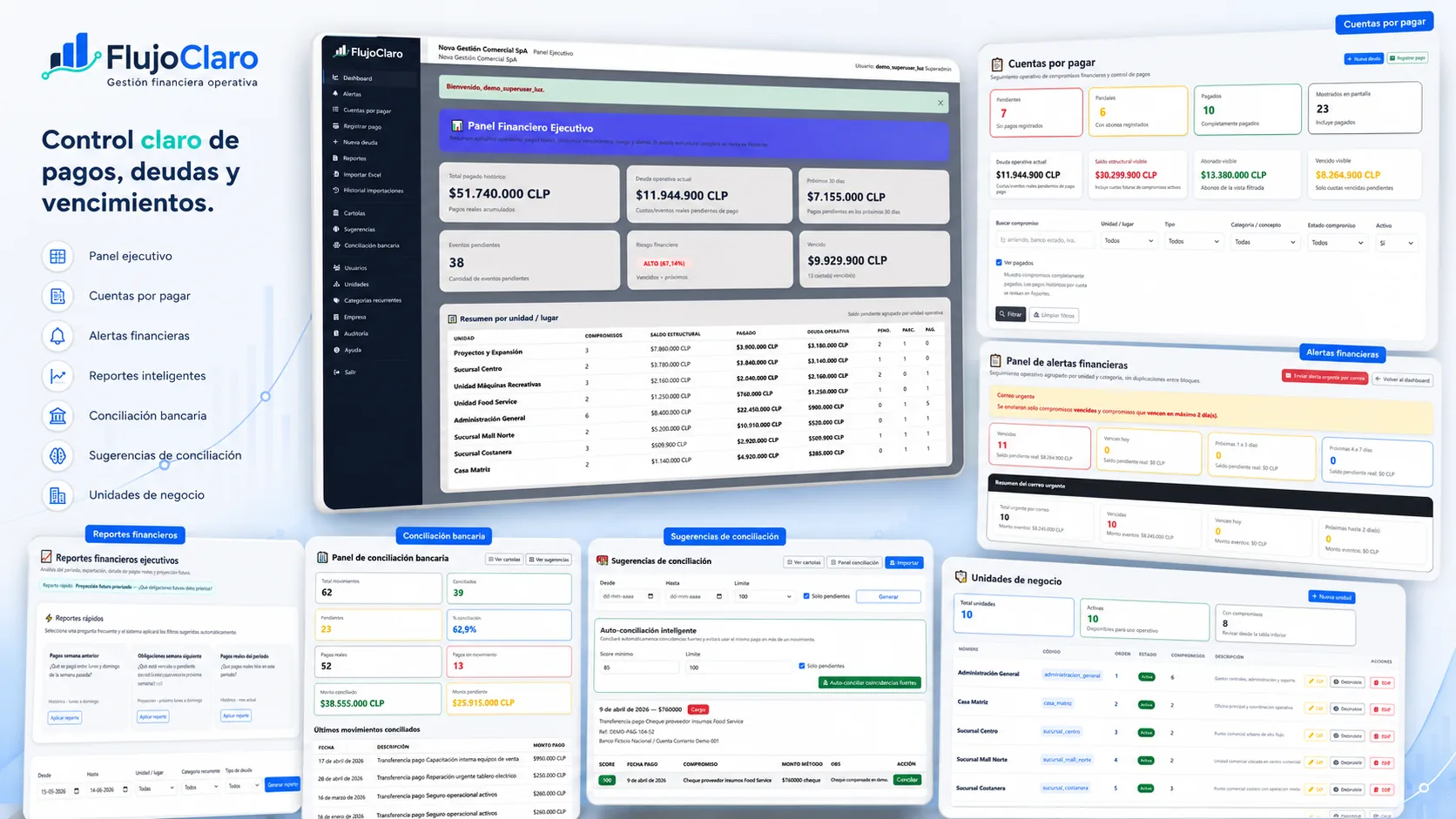
Task: Click the Sugerencias de conciliación brain icon in the feature list
Action: pyautogui.click(x=57, y=455)
